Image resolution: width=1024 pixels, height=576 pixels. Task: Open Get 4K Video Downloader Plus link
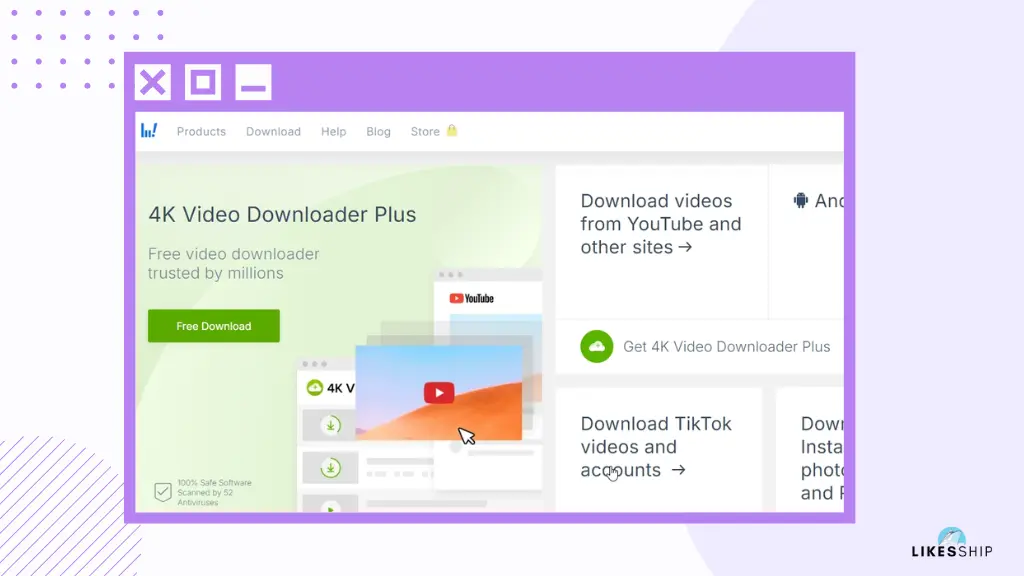point(726,347)
